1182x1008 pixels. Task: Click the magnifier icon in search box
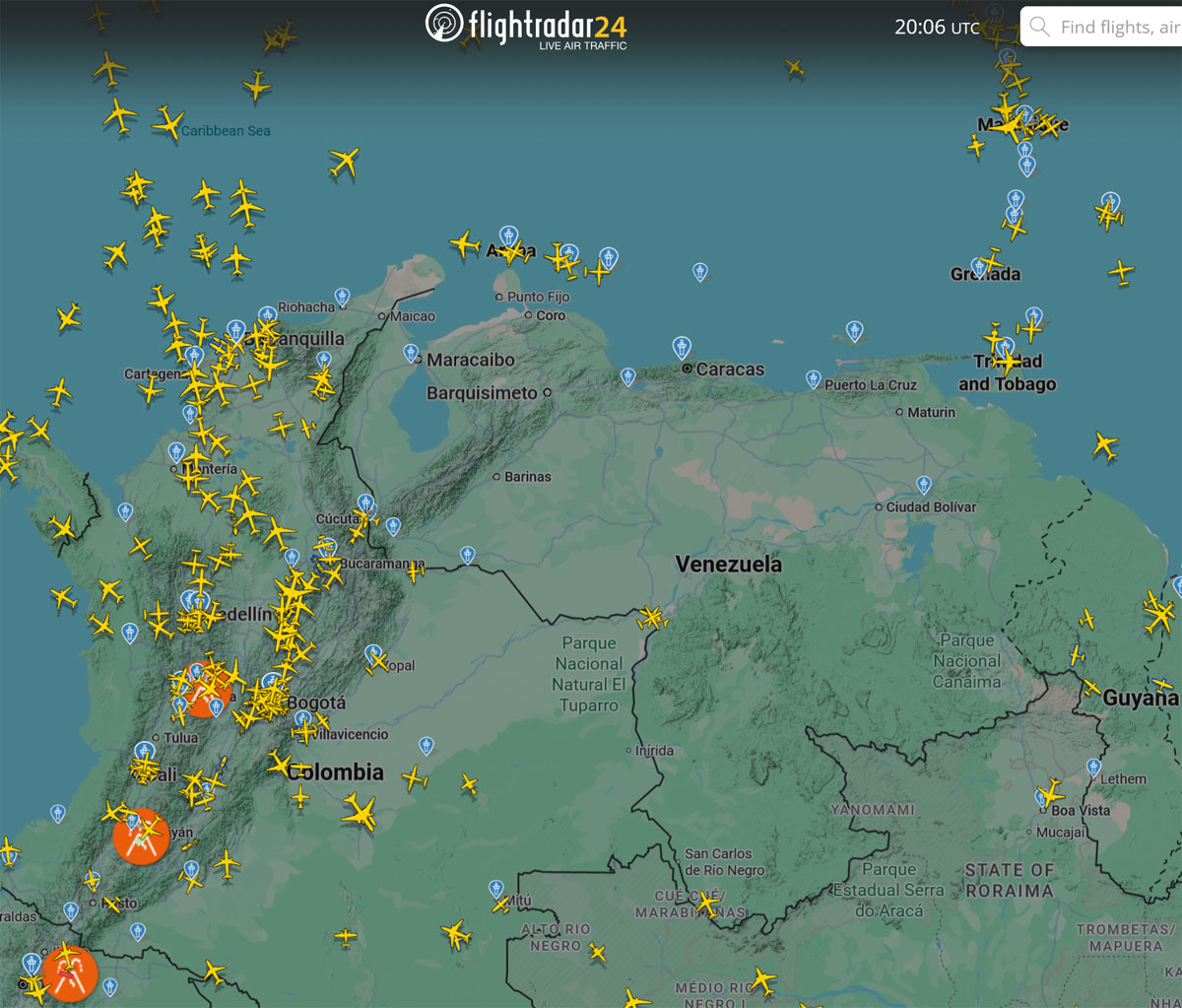tap(1039, 27)
